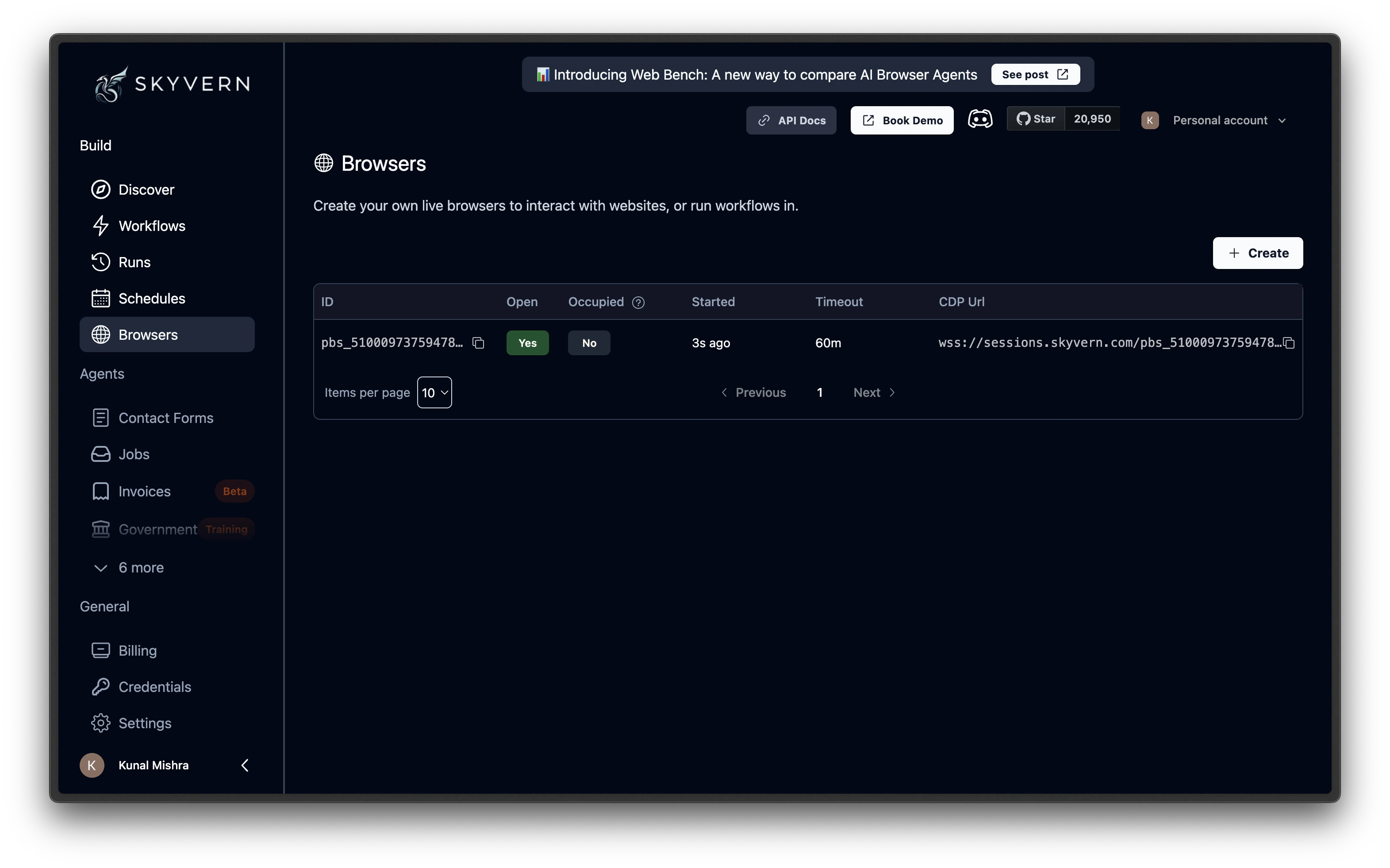Open the Contact Forms agent page

(165, 417)
